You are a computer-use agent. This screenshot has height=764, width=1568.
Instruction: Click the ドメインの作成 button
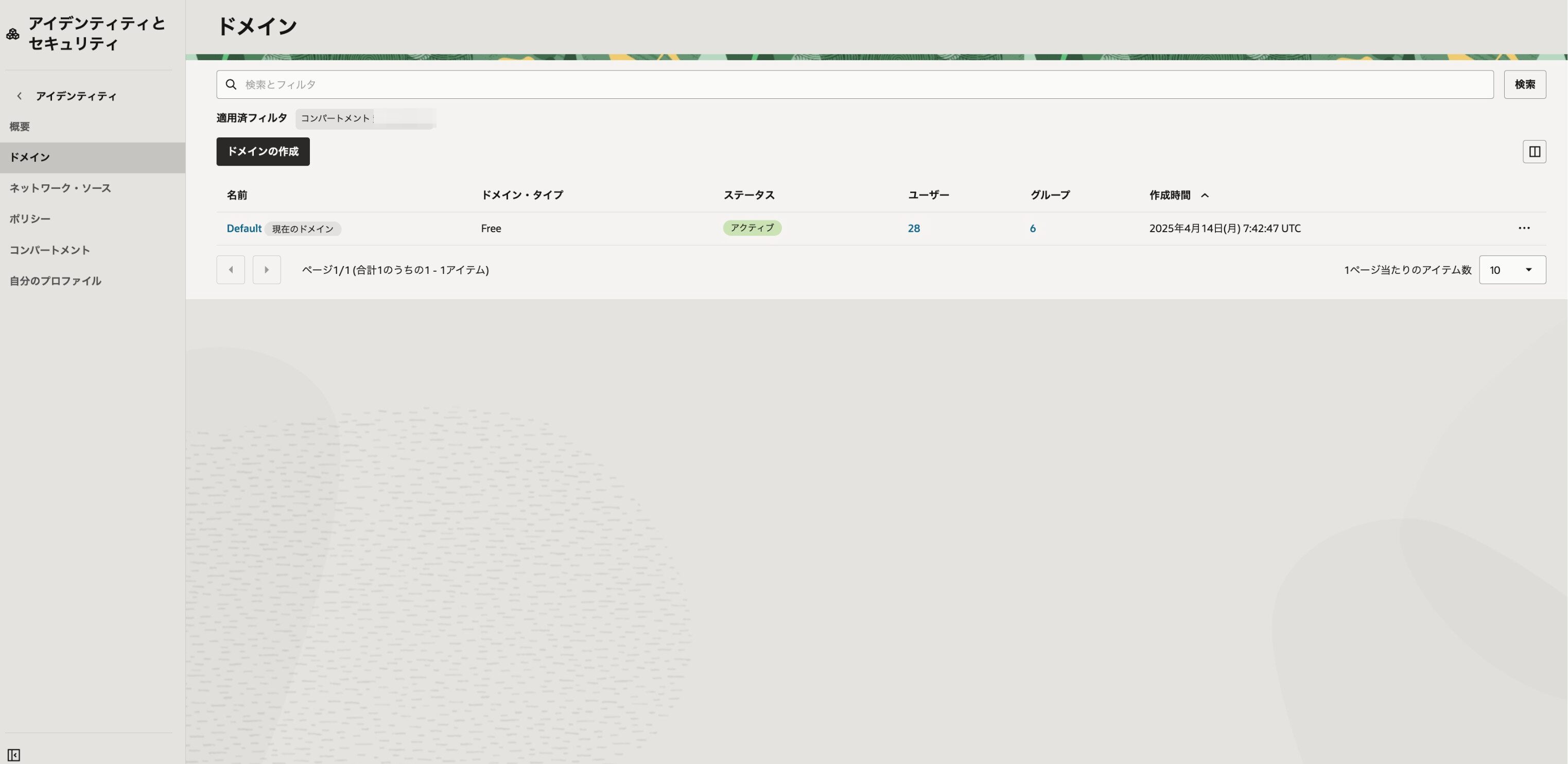263,151
